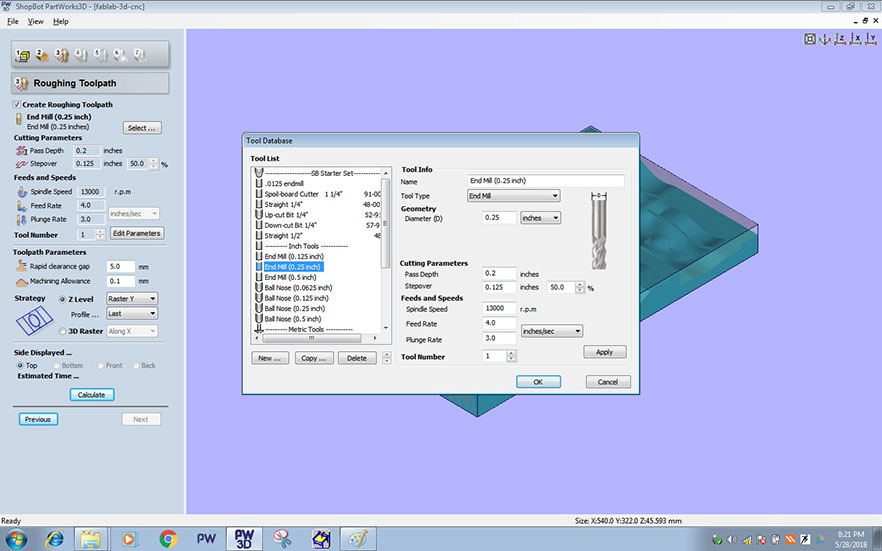This screenshot has height=551, width=882.
Task: Open Snipping Tool from taskbar
Action: [282, 539]
